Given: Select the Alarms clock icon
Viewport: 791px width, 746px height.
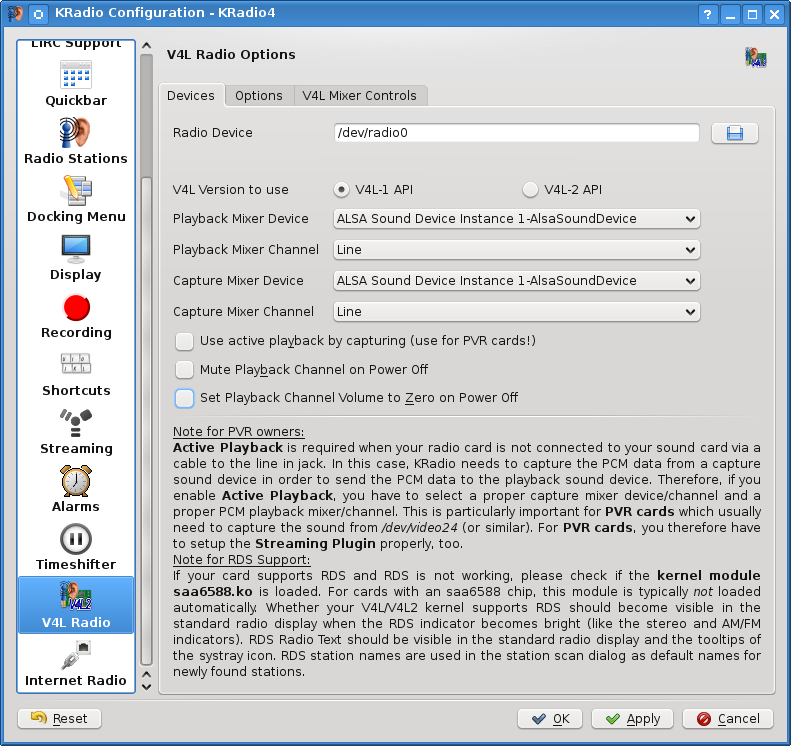Looking at the screenshot, I should coord(76,481).
